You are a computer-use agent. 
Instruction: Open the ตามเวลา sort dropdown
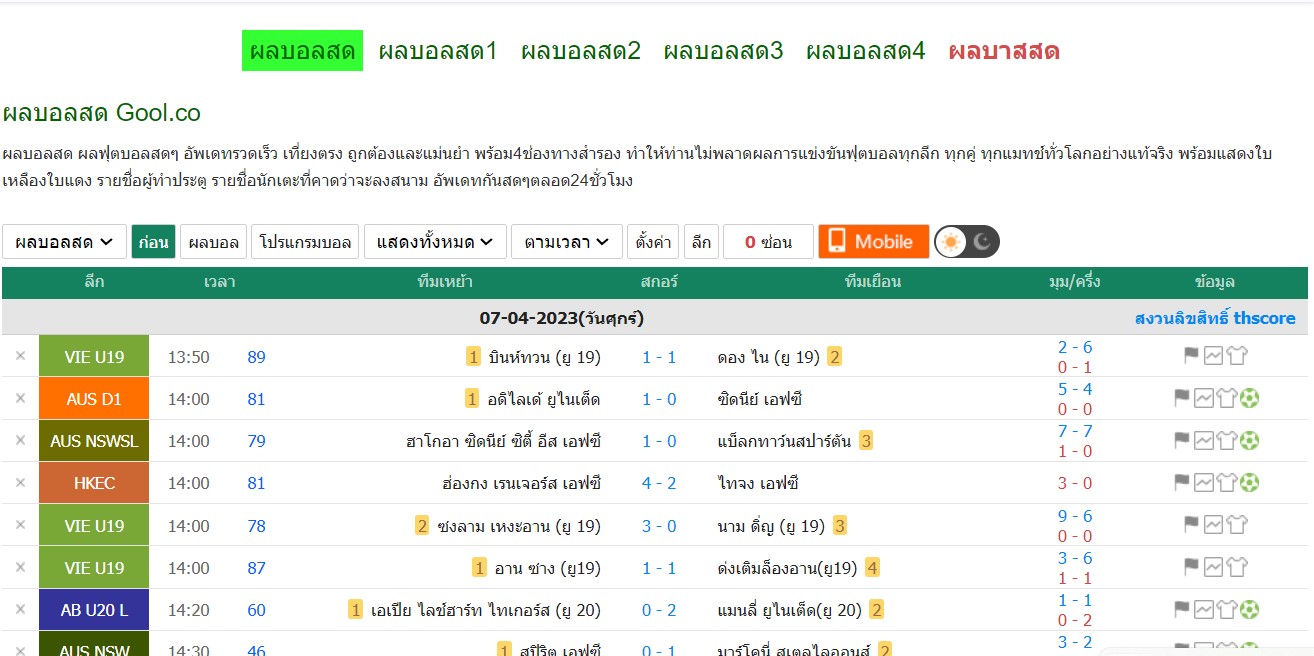pos(566,241)
